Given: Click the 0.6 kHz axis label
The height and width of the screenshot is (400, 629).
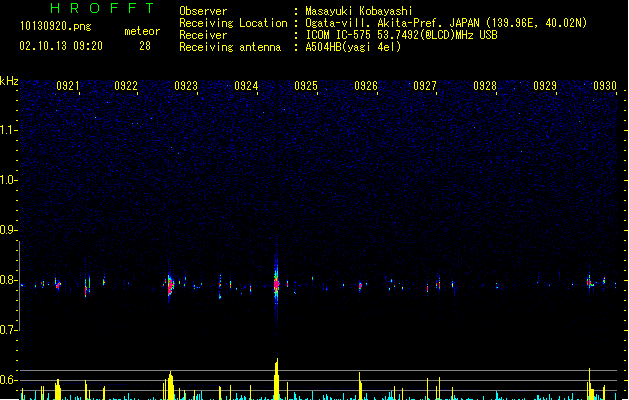Looking at the screenshot, I should click(8, 380).
